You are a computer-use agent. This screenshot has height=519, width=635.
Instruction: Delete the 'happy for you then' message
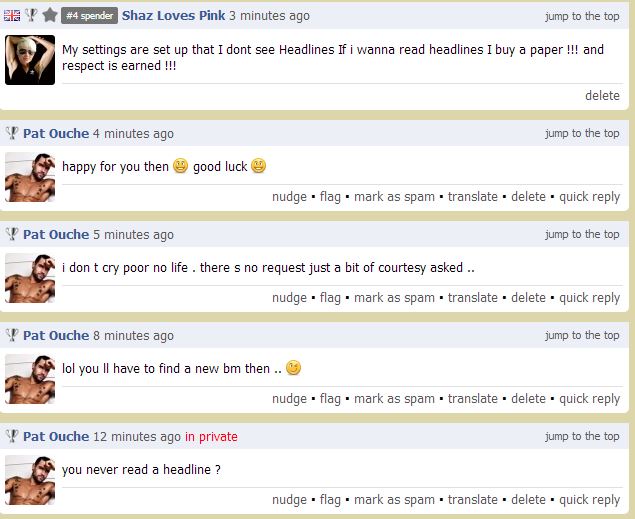point(528,197)
